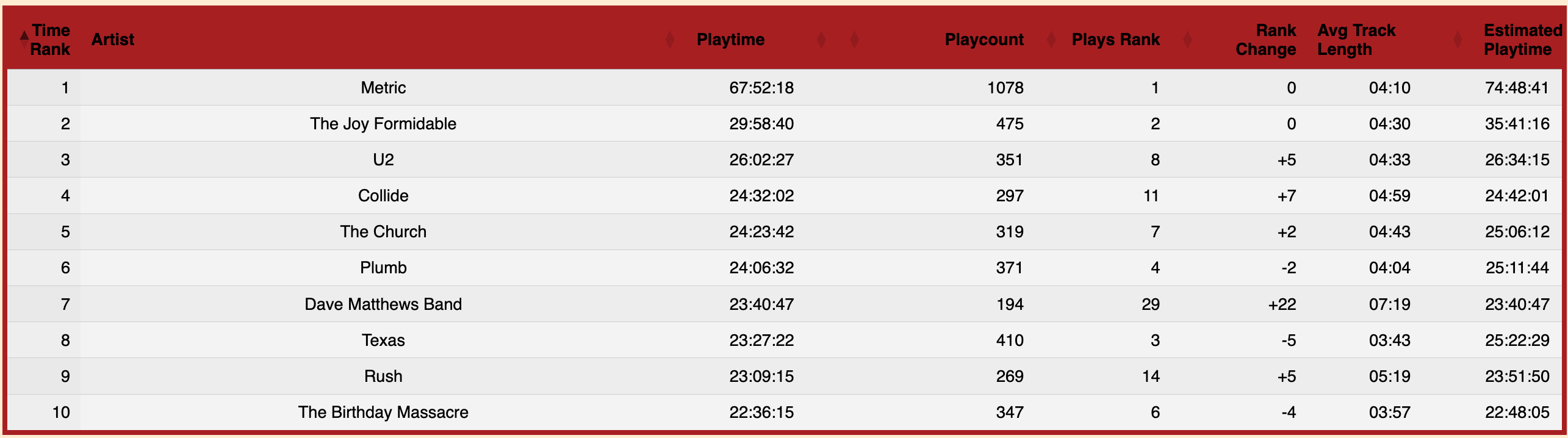This screenshot has height=438, width=1568.
Task: Click the Rank Change column header
Action: (x=1266, y=40)
